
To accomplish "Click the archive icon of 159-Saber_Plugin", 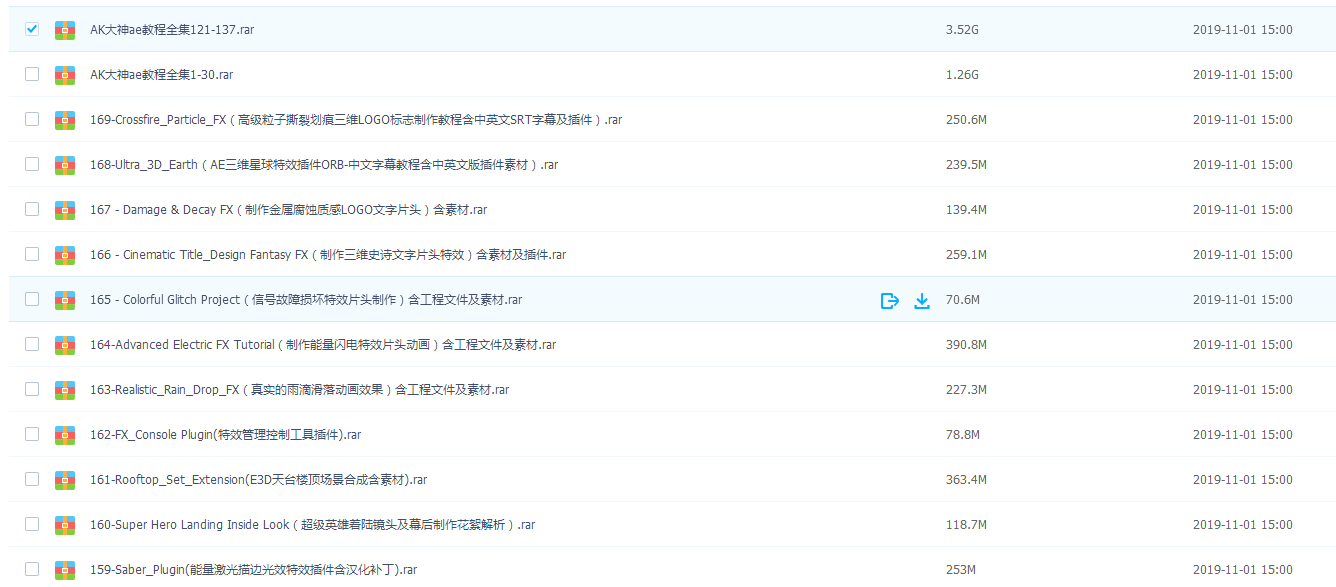I will tap(65, 570).
